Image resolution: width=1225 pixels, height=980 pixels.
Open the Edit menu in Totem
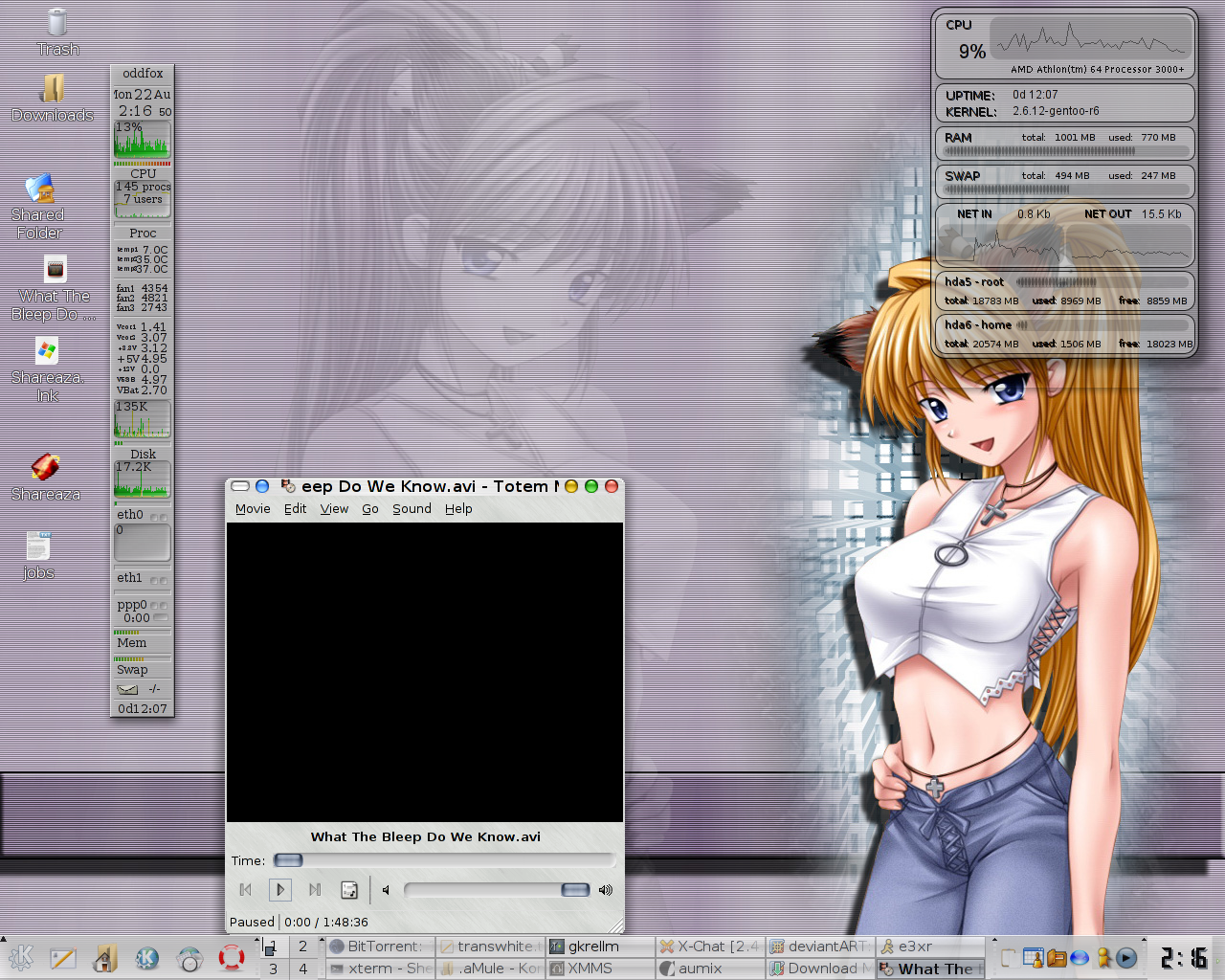[x=295, y=509]
